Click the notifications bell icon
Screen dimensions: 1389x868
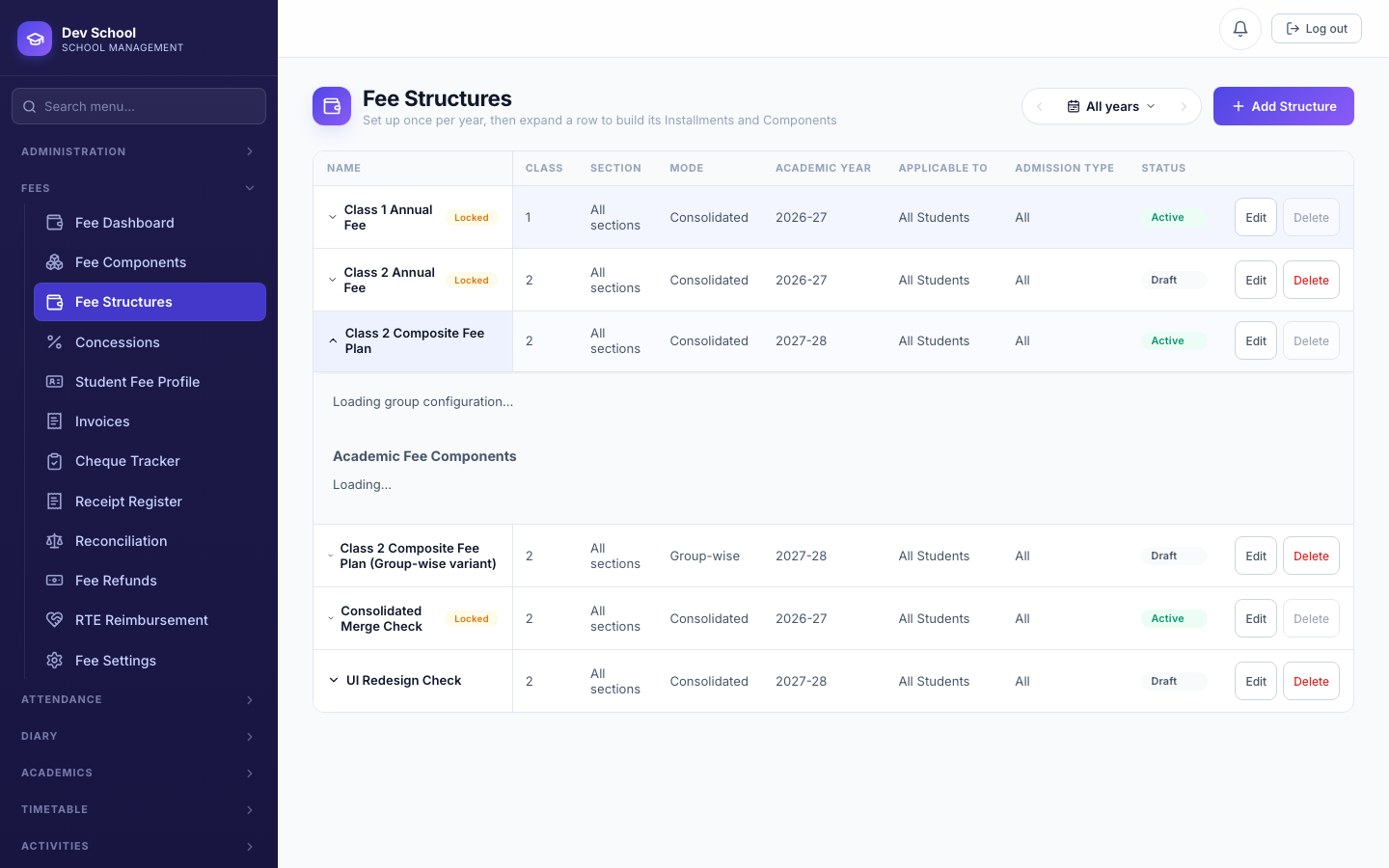(1239, 29)
